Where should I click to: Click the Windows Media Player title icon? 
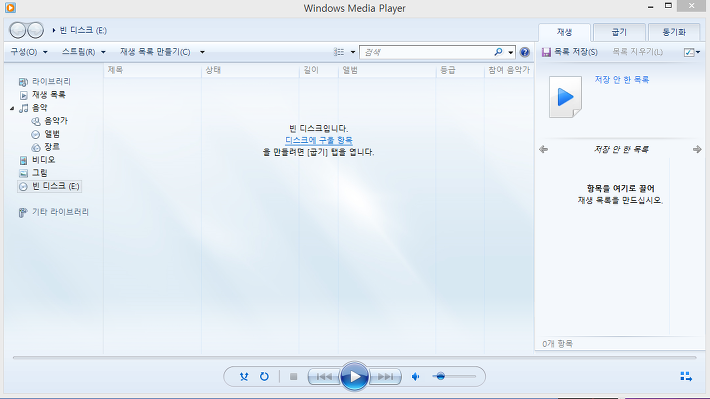click(x=10, y=8)
